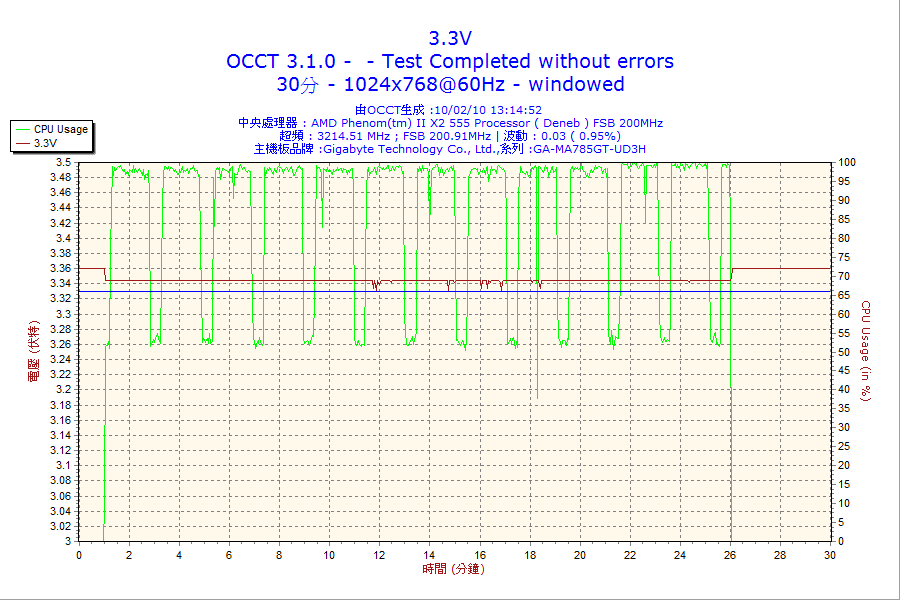Viewport: 900px width, 600px height.
Task: Click the green CPU Usage legend line swatch
Action: coord(23,130)
